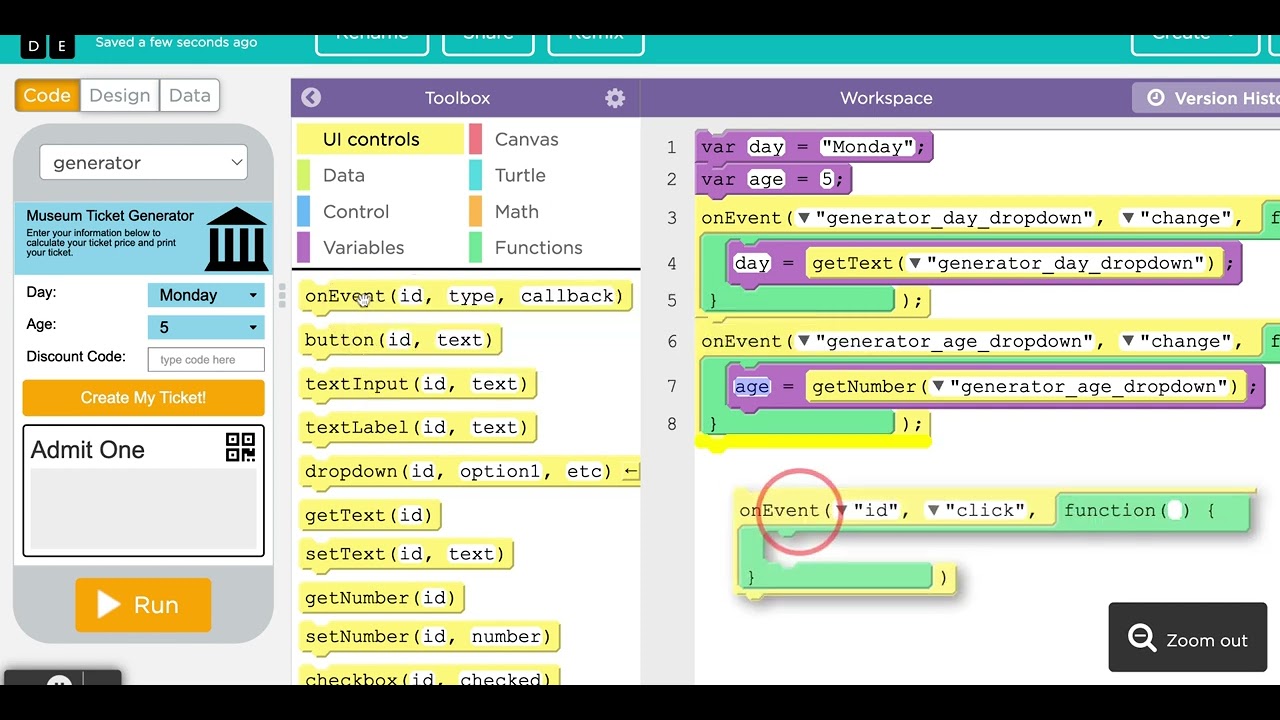The image size is (1280, 720).
Task: Click Museum Ticket Generator title text
Action: pos(110,215)
